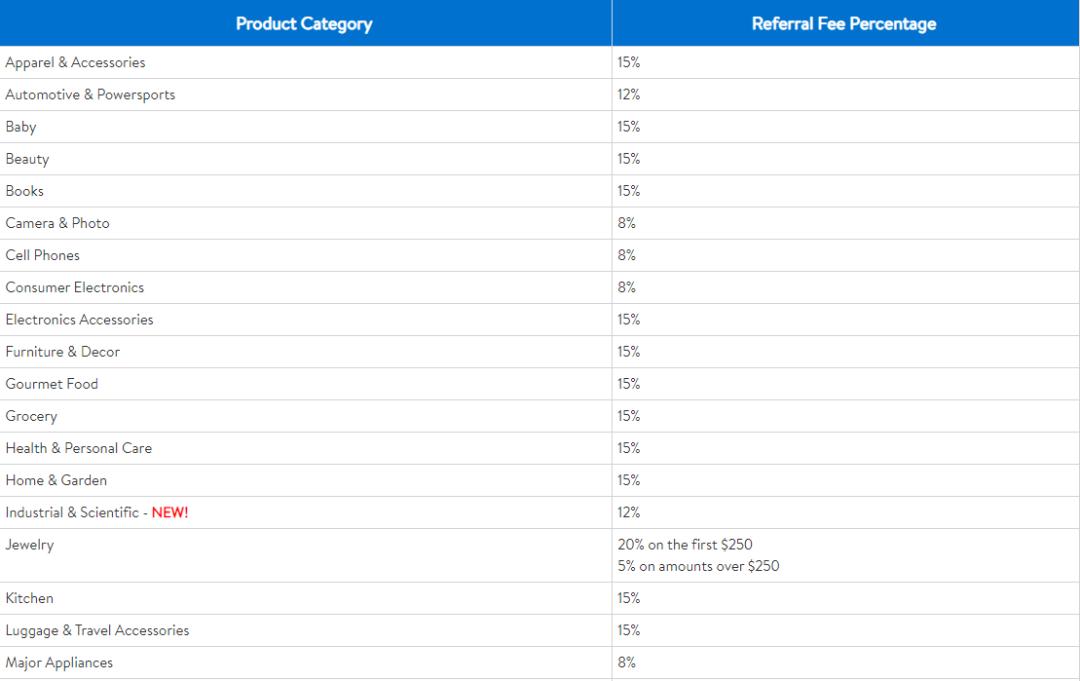Select the Cell Phones row label

[42, 255]
